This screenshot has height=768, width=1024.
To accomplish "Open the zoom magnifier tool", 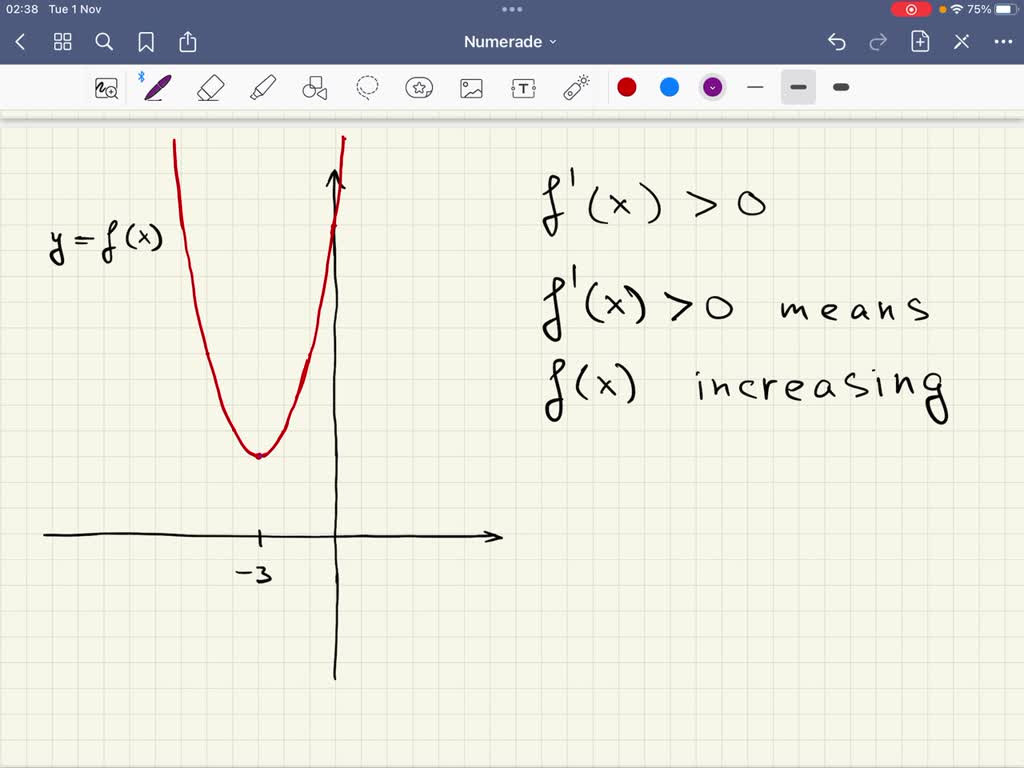I will [x=107, y=88].
